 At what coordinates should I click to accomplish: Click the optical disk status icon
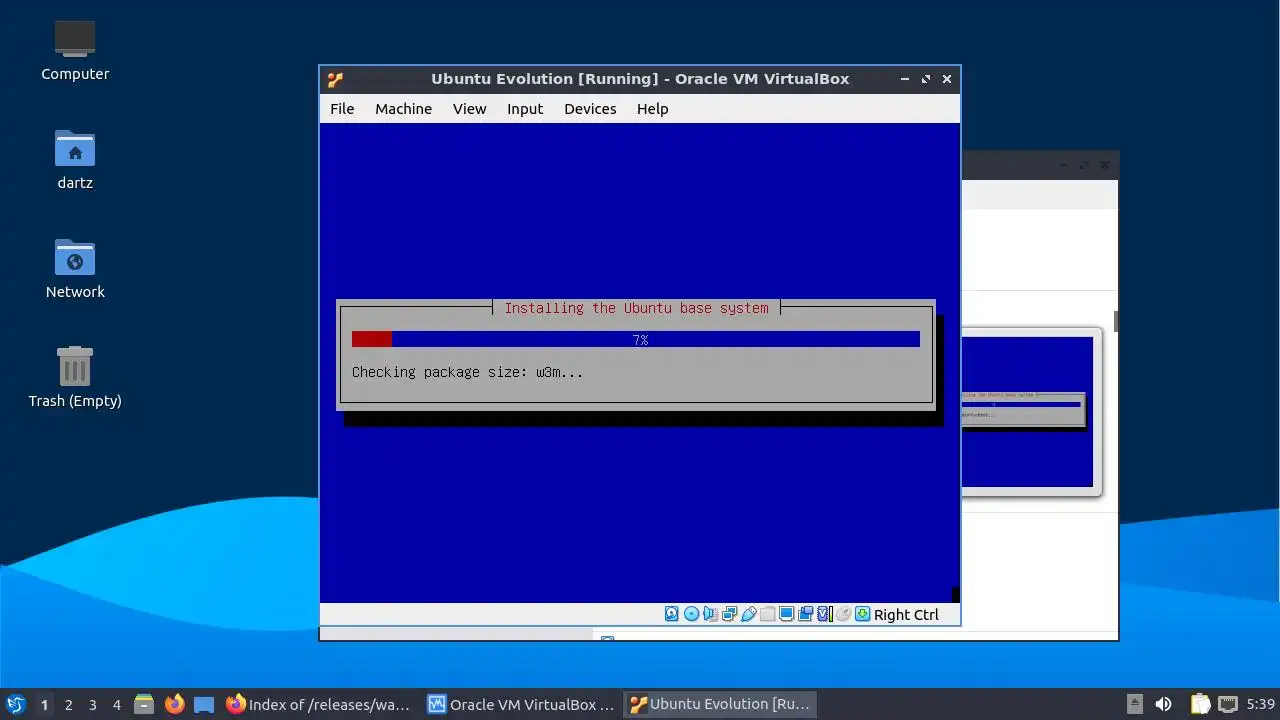(691, 614)
